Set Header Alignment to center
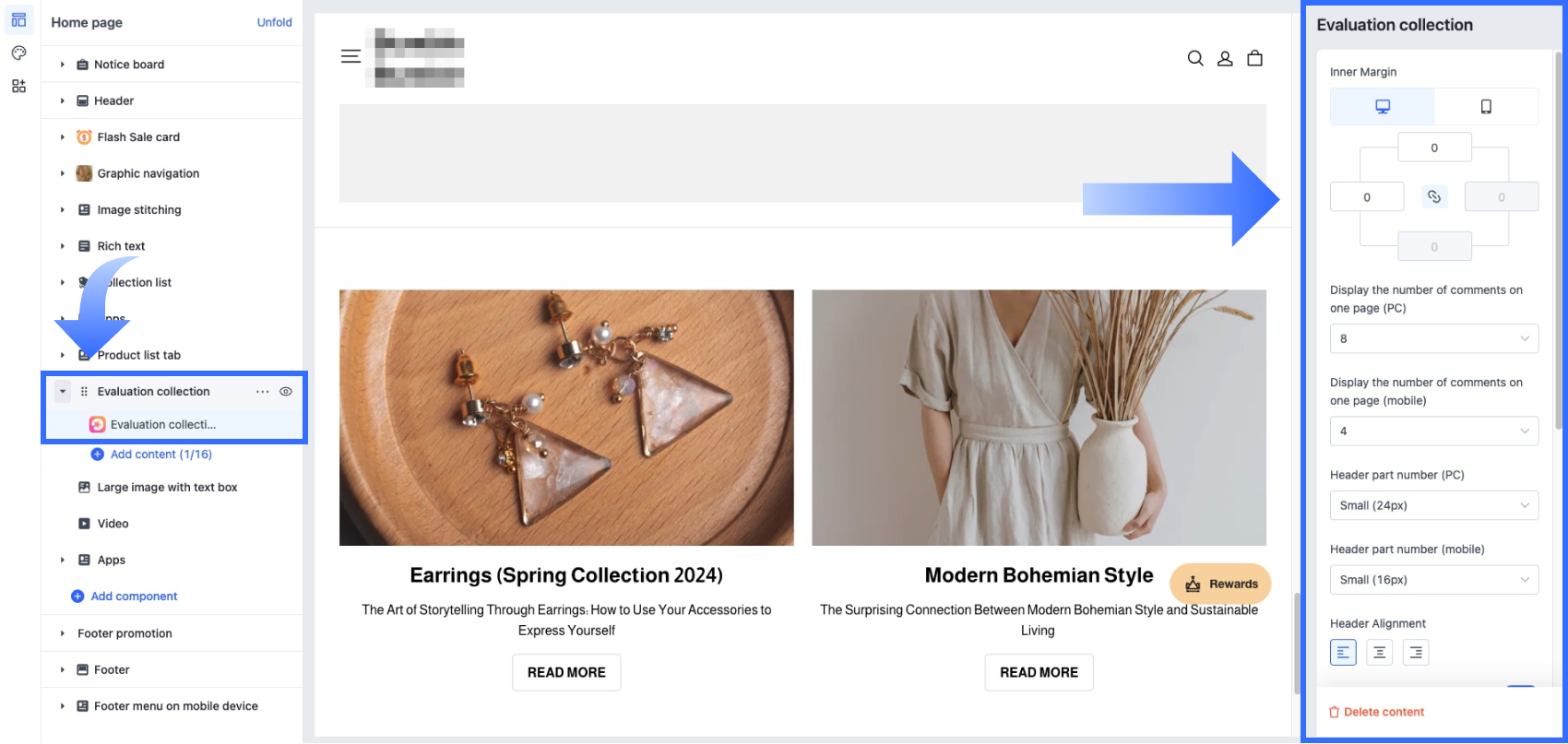 [x=1379, y=653]
